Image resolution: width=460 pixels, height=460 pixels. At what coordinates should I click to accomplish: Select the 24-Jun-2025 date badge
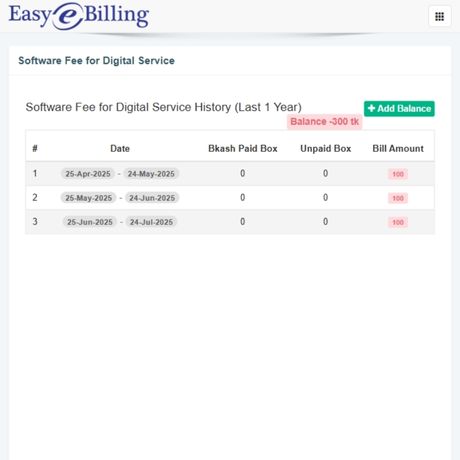tap(152, 198)
